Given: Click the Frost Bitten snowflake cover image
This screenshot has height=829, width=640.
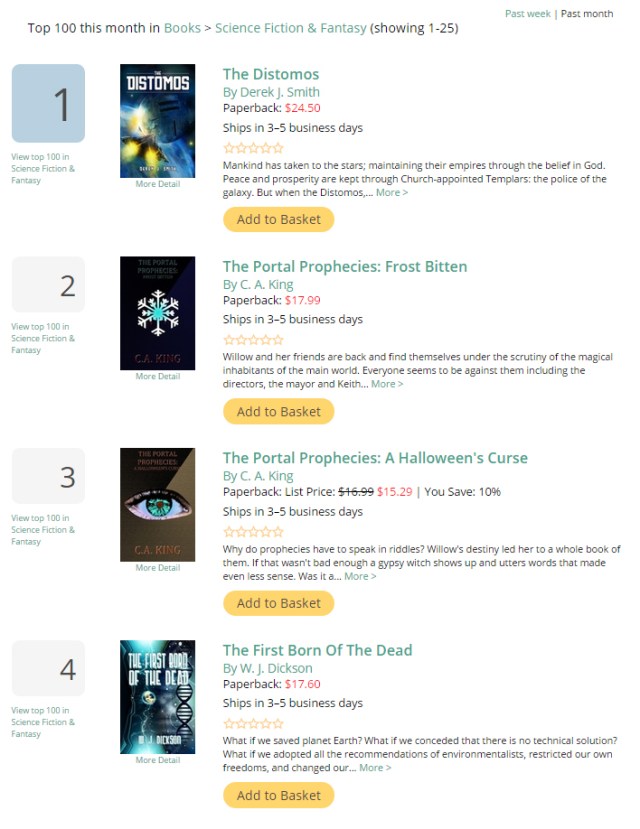Looking at the screenshot, I should [157, 313].
